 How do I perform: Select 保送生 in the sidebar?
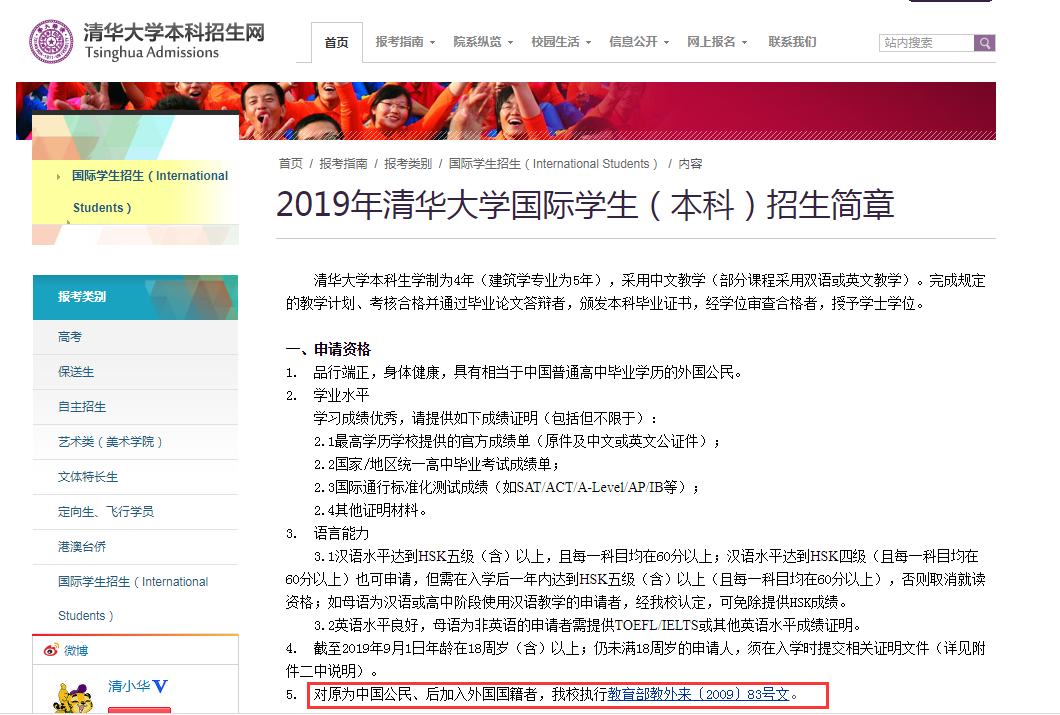click(135, 372)
